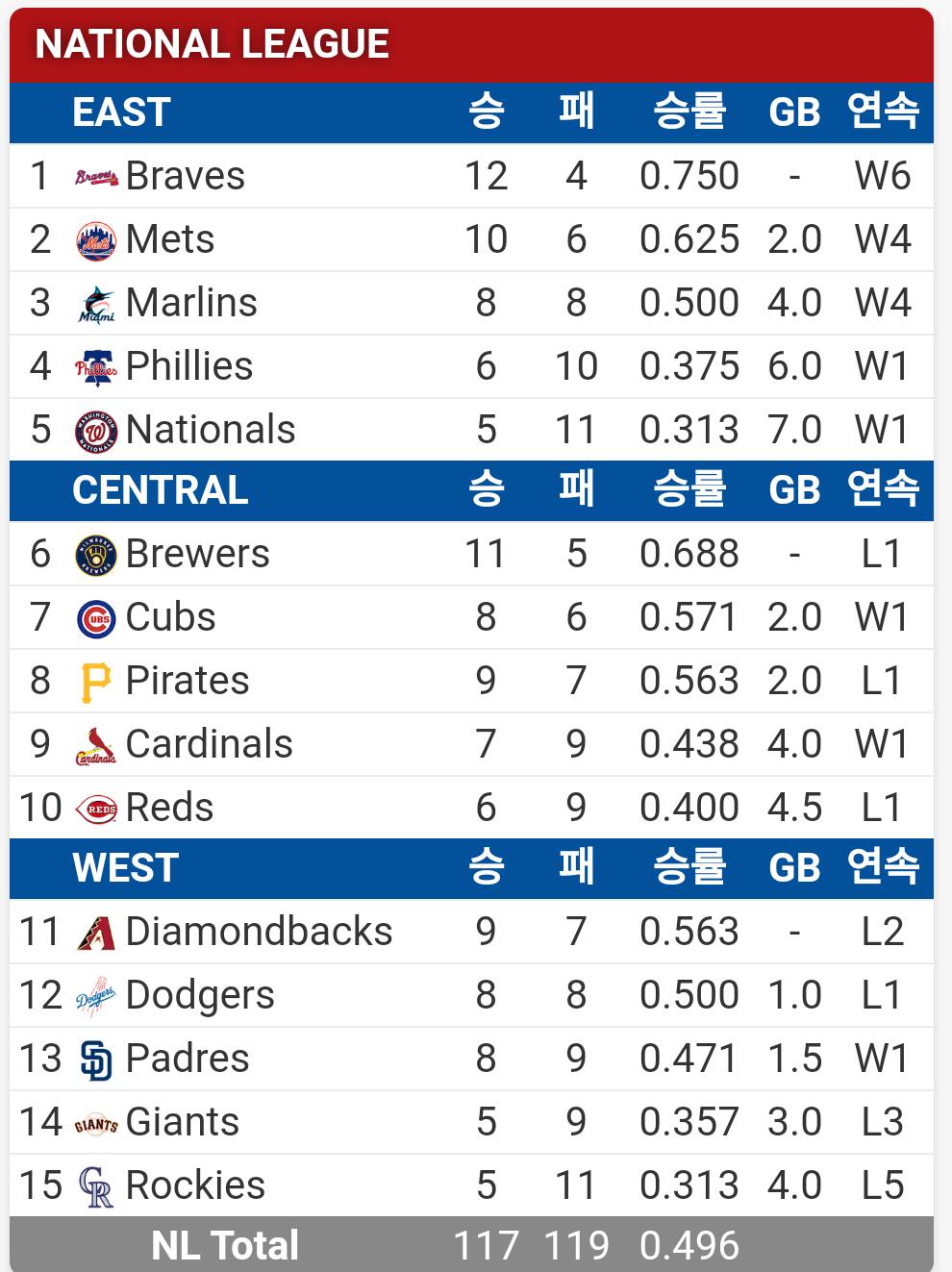Click the WEST division header
This screenshot has width=952, height=1272.
tap(126, 868)
